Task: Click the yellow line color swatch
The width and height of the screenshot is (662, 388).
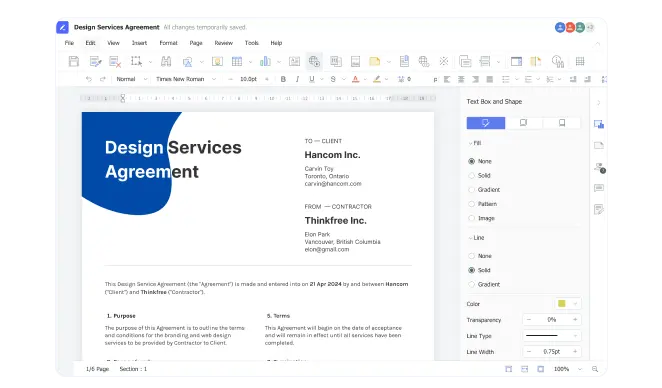Action: coord(562,304)
